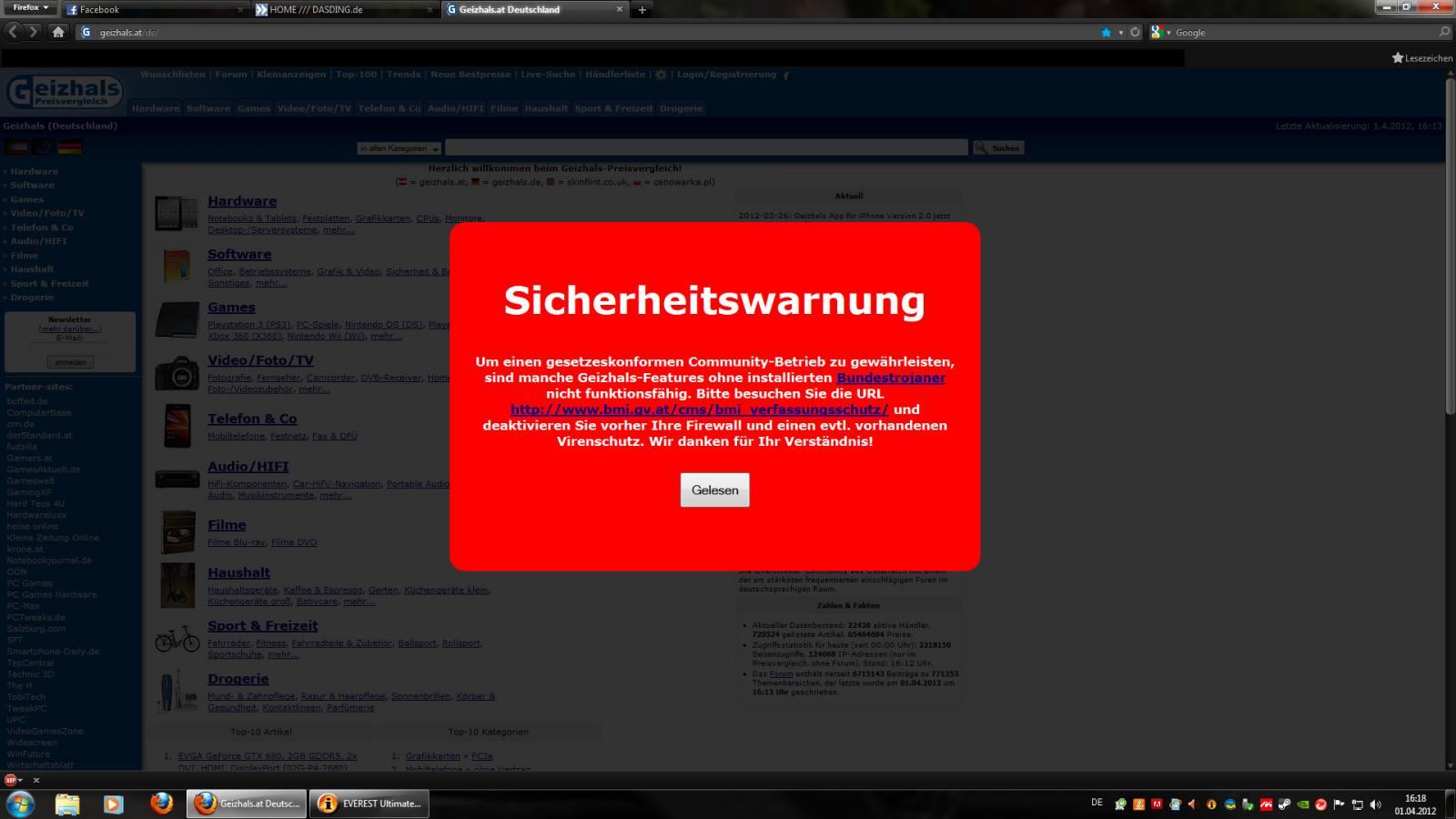Image resolution: width=1456 pixels, height=819 pixels.
Task: Close the add-on bar with the x
Action: click(x=36, y=780)
